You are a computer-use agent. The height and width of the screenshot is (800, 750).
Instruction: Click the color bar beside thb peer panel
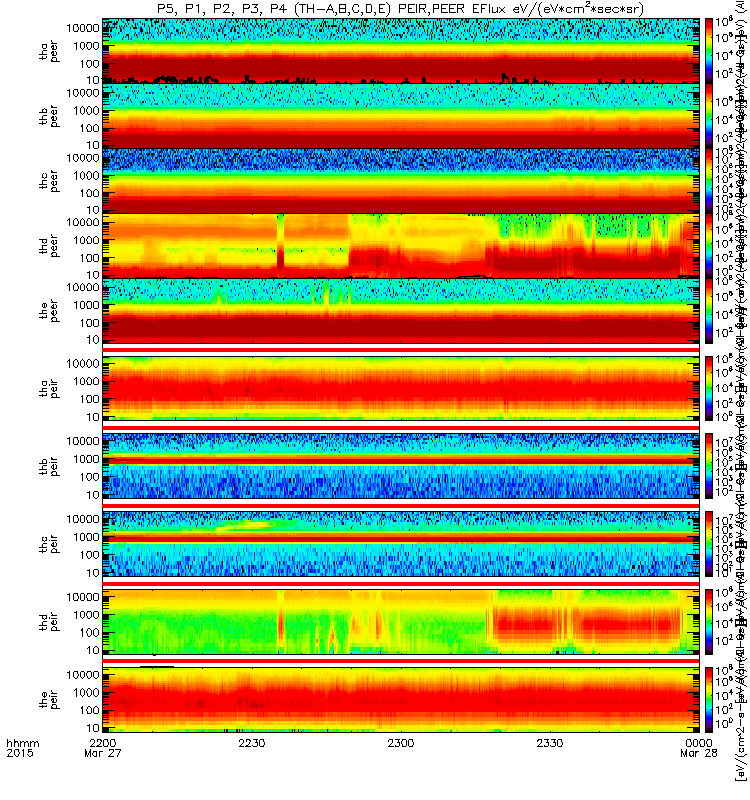(709, 116)
